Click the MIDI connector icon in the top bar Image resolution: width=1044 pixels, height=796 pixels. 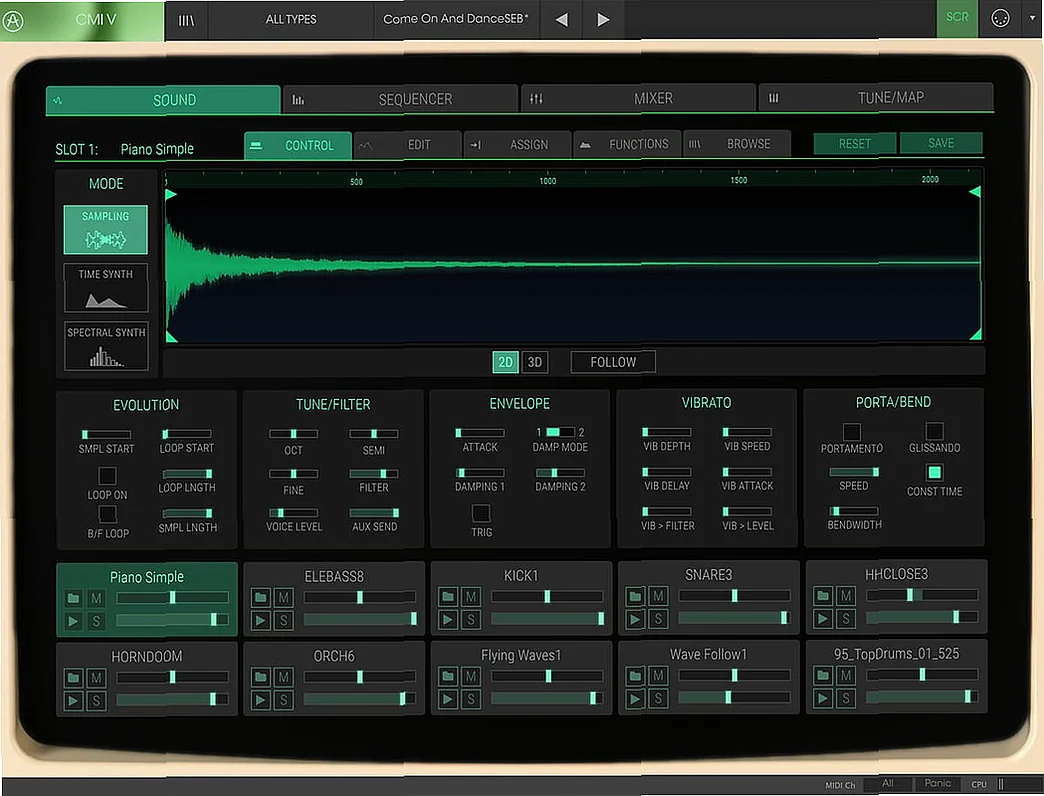click(1000, 17)
